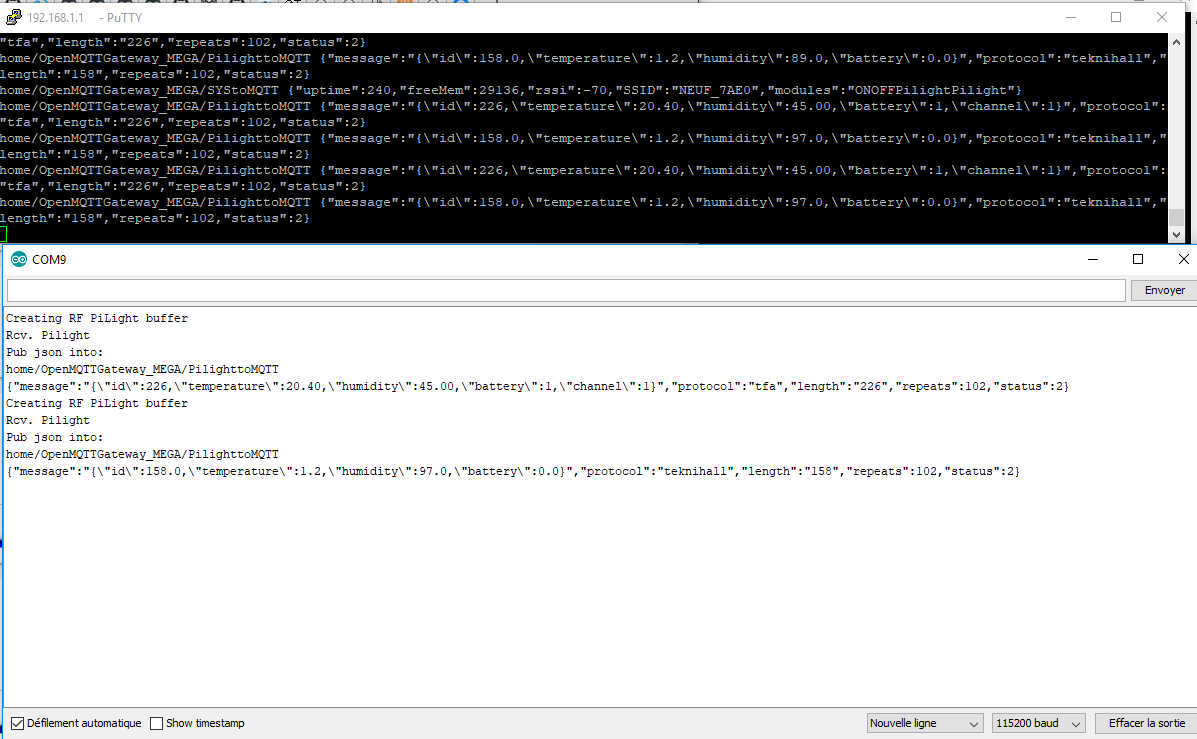Screen dimensions: 1197x739
Task: Minimize the PuTTY window
Action: point(1068,17)
